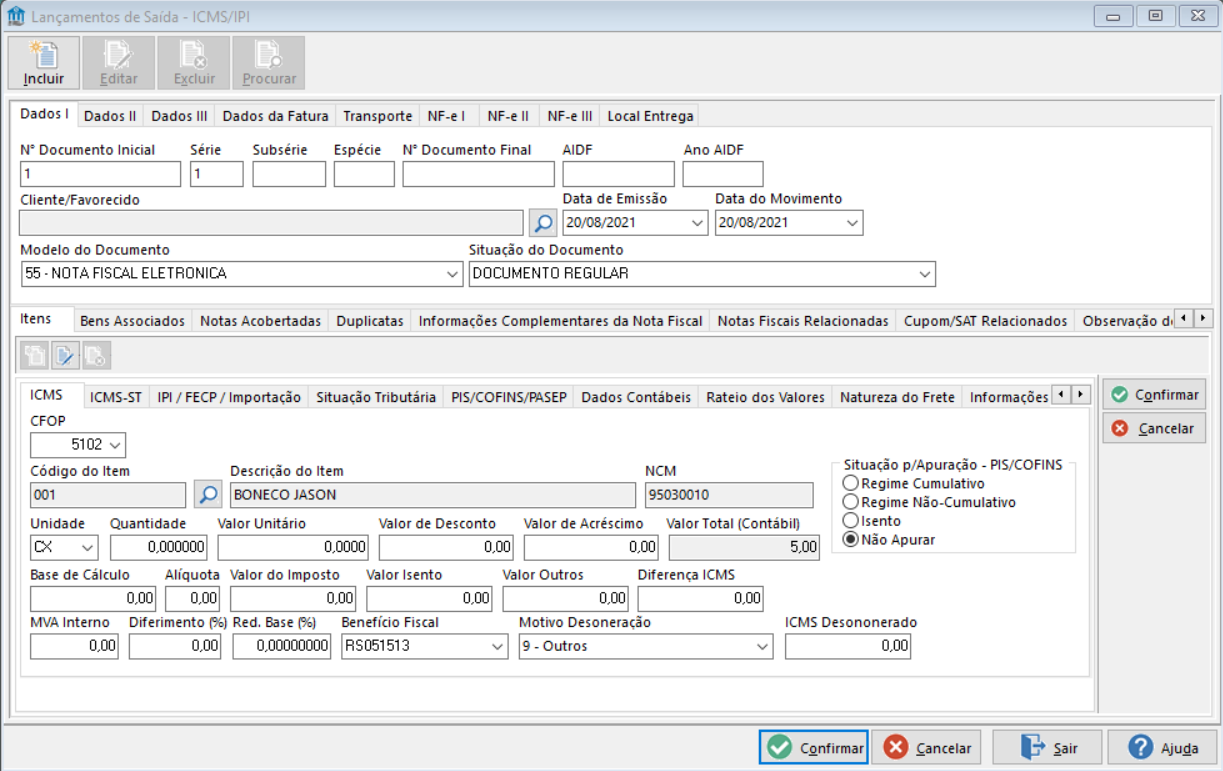Expand Situação do Documento dropdown
The image size is (1223, 771).
pyautogui.click(x=924, y=274)
